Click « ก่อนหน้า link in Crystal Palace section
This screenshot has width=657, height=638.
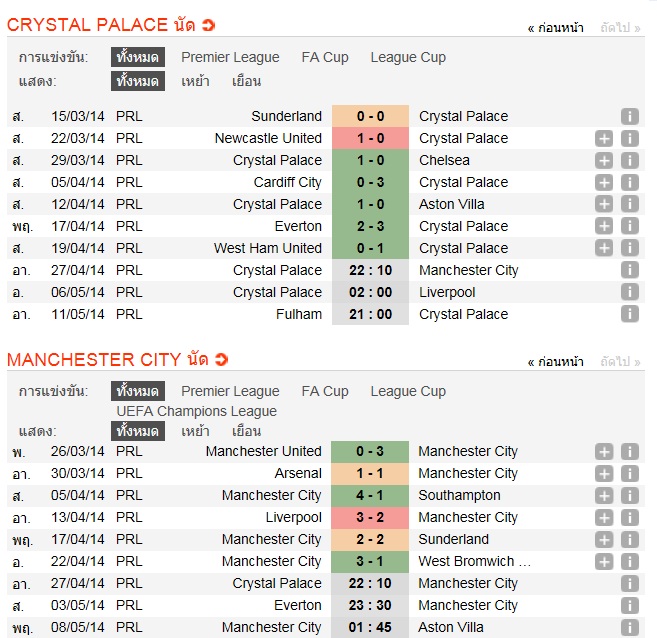555,28
